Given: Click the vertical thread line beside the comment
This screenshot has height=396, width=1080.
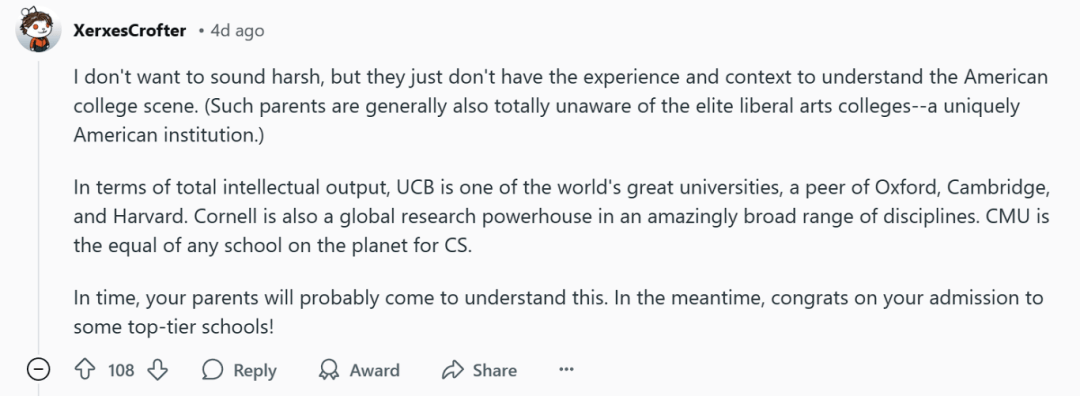Looking at the screenshot, I should click(39, 207).
